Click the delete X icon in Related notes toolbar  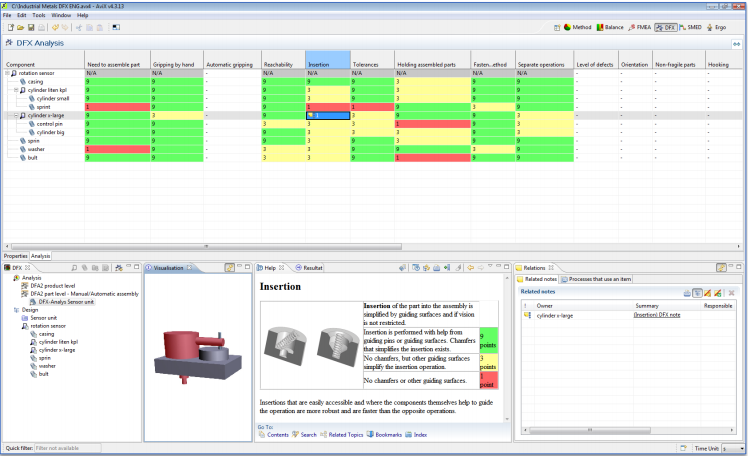click(x=731, y=292)
